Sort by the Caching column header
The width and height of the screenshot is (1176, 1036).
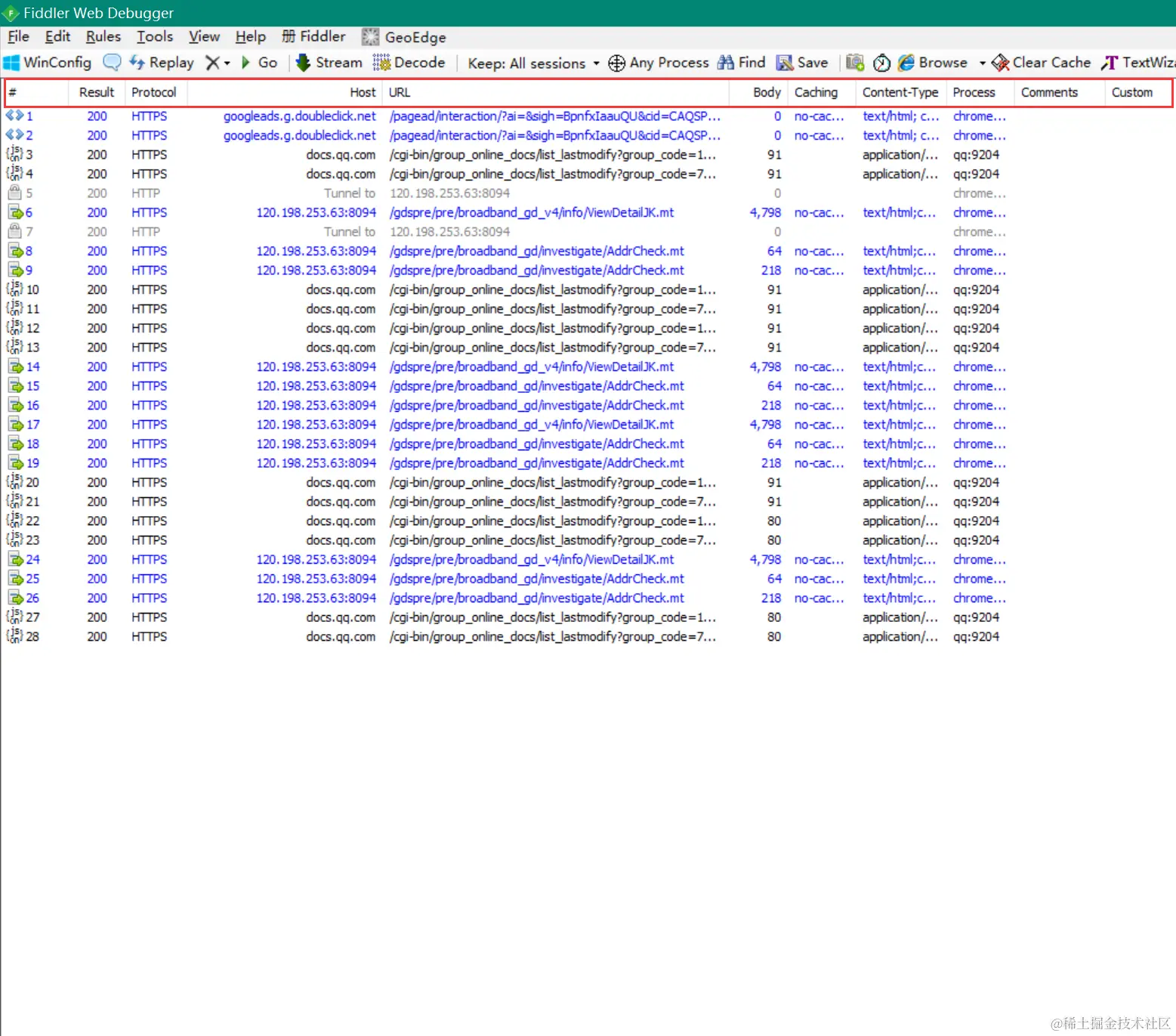tap(822, 92)
